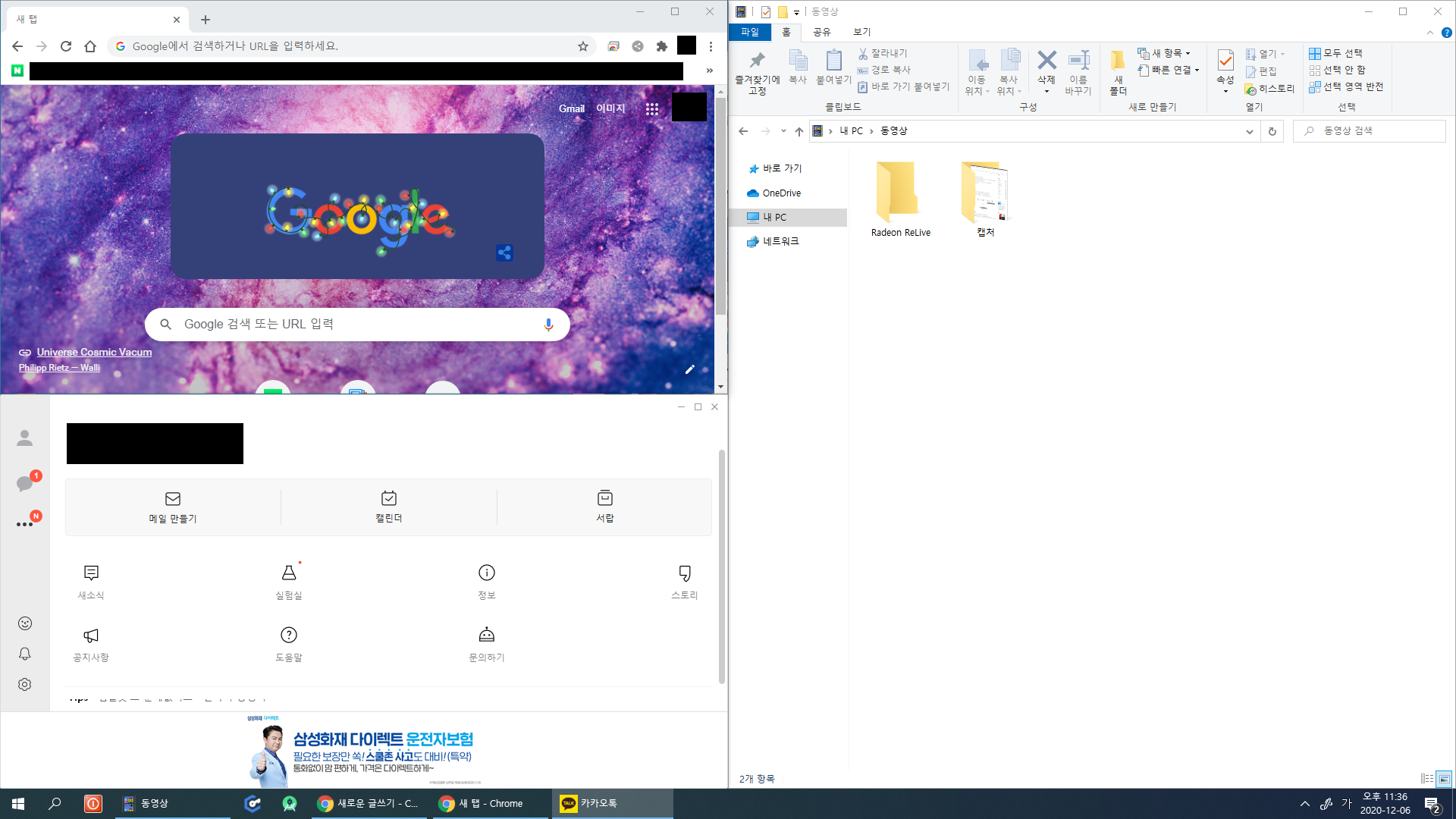This screenshot has height=819, width=1456.
Task: Click the KakaoTalk chats icon with badge
Action: click(x=24, y=483)
